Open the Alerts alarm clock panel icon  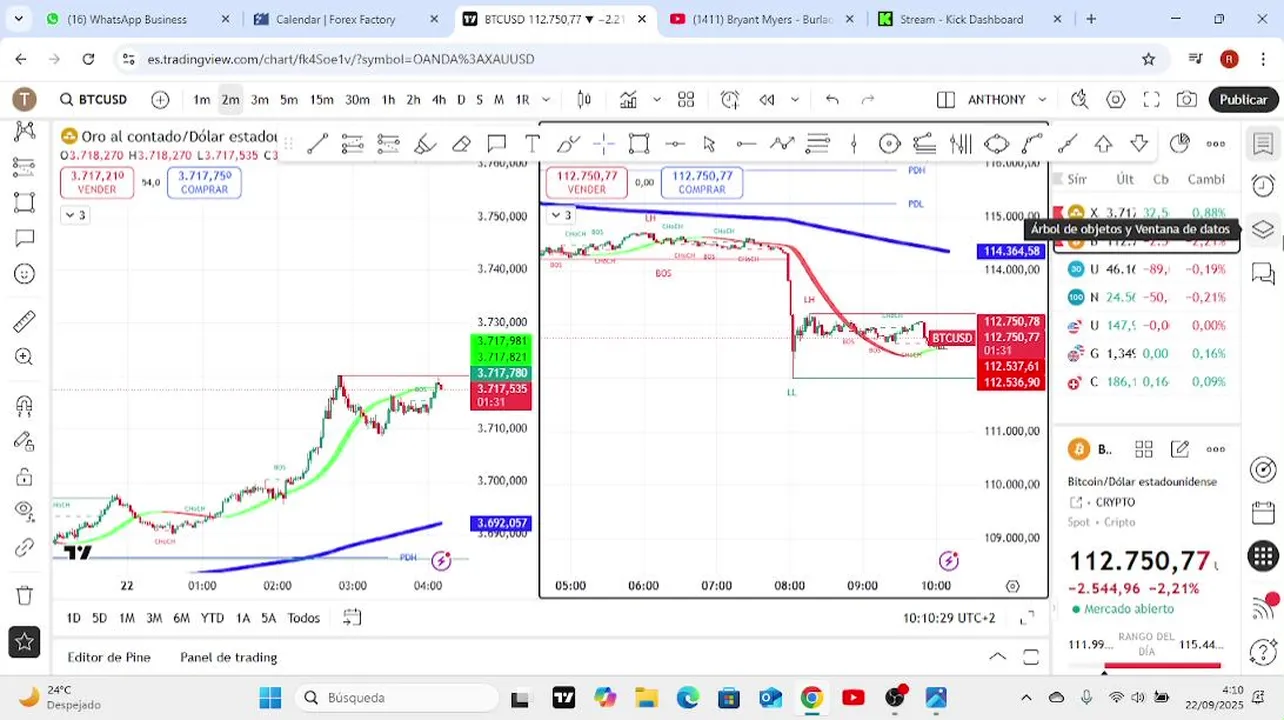coord(1263,186)
